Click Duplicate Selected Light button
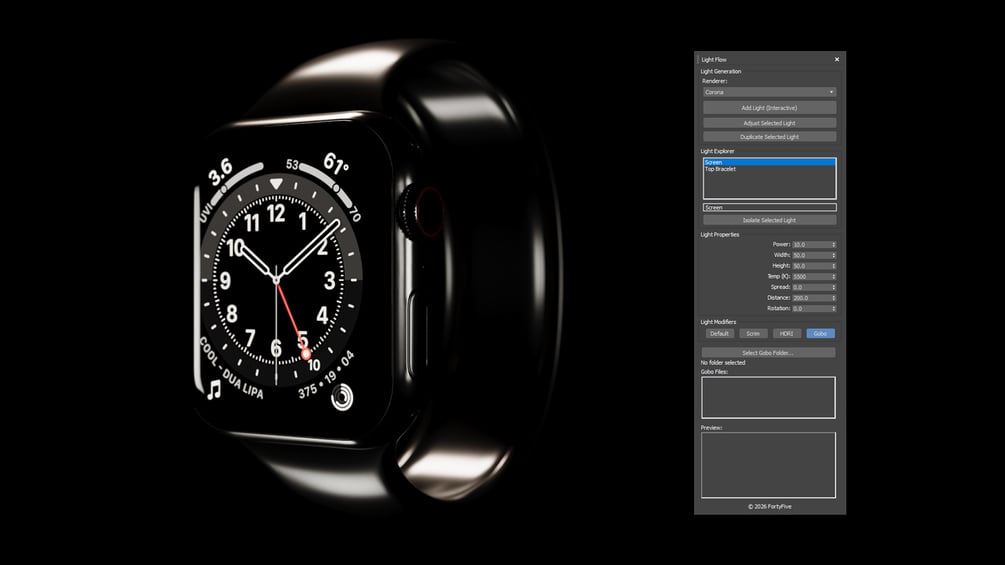Image resolution: width=1005 pixels, height=565 pixels. (769, 137)
